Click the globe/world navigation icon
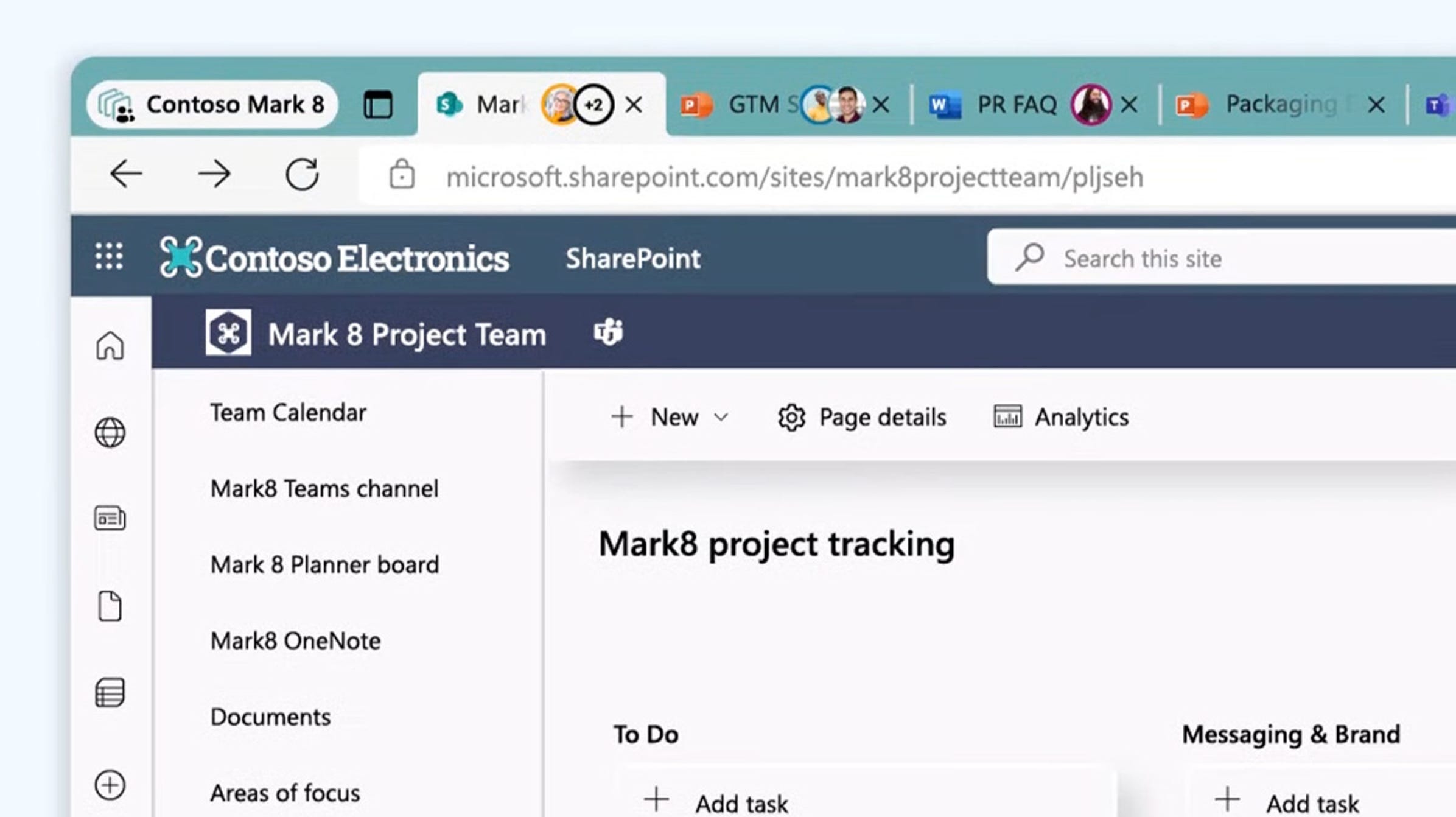Screen dimensions: 1456x817 (109, 432)
